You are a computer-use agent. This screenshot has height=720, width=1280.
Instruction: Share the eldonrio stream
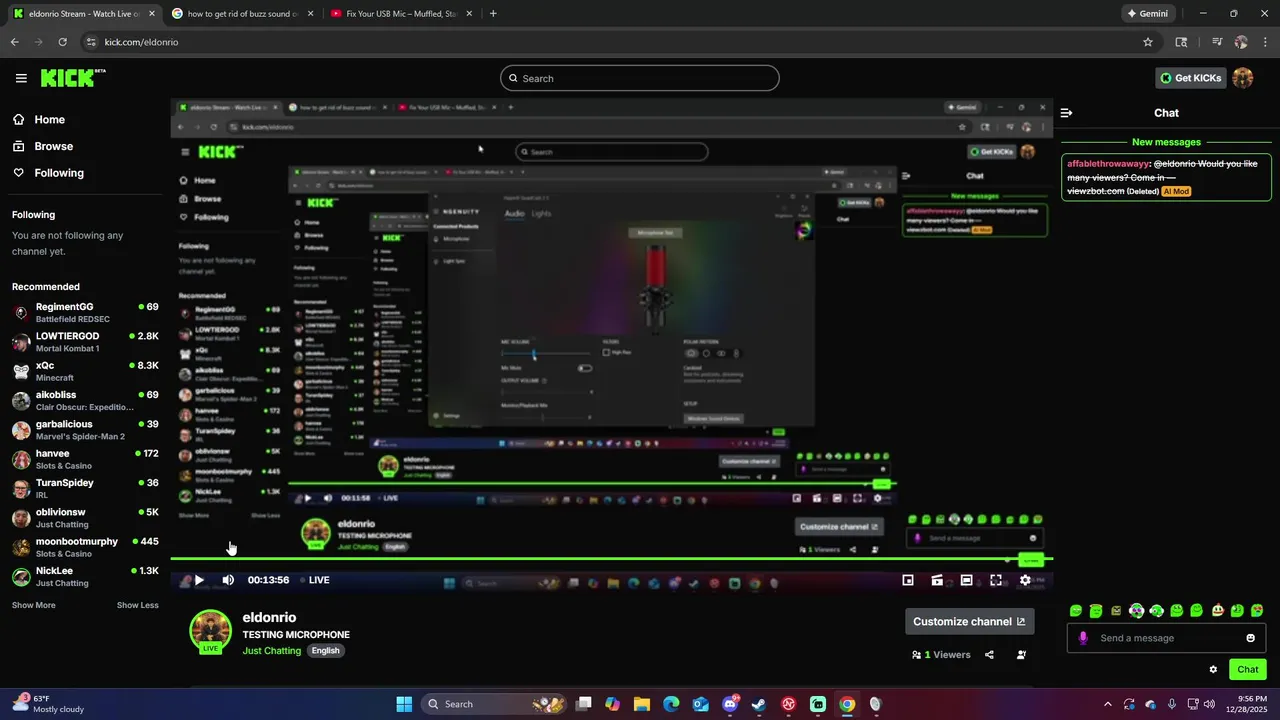pos(989,655)
